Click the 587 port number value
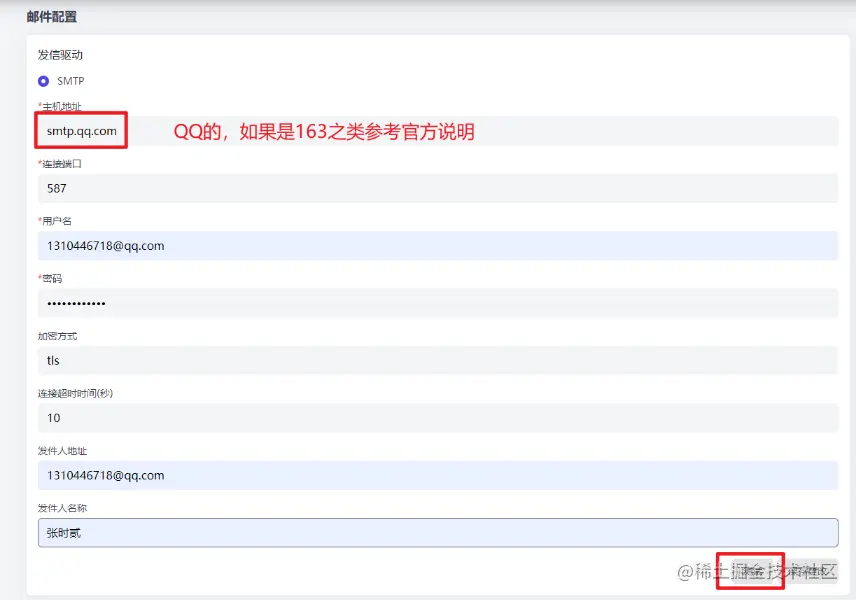Screen dimensions: 856x600 tap(55, 188)
